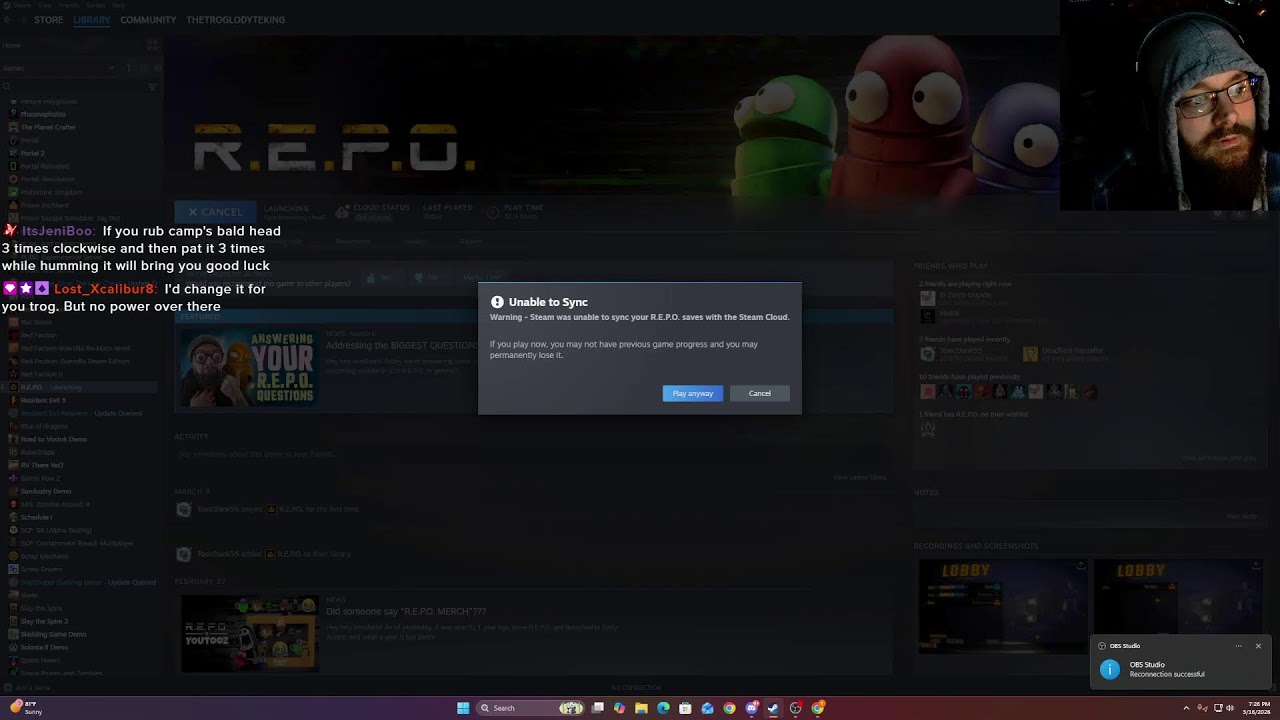Click Add a Game link
1280x720 pixels.
[27, 688]
